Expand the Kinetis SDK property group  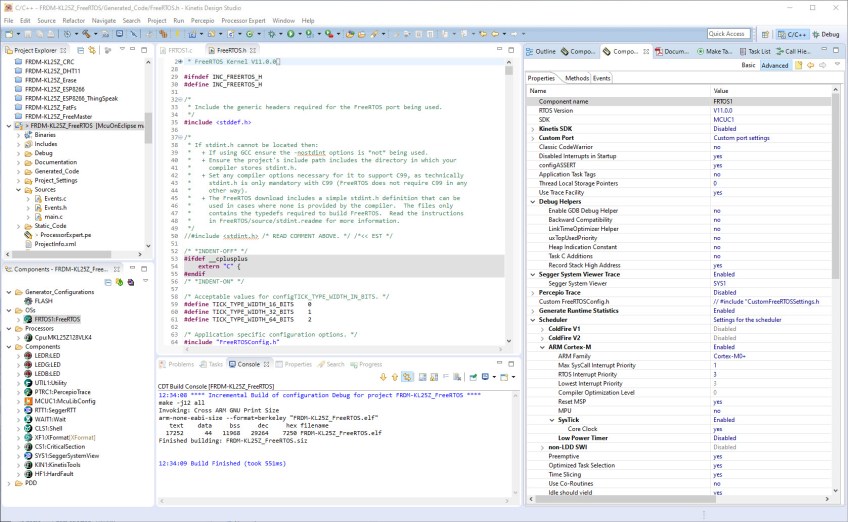coord(531,128)
